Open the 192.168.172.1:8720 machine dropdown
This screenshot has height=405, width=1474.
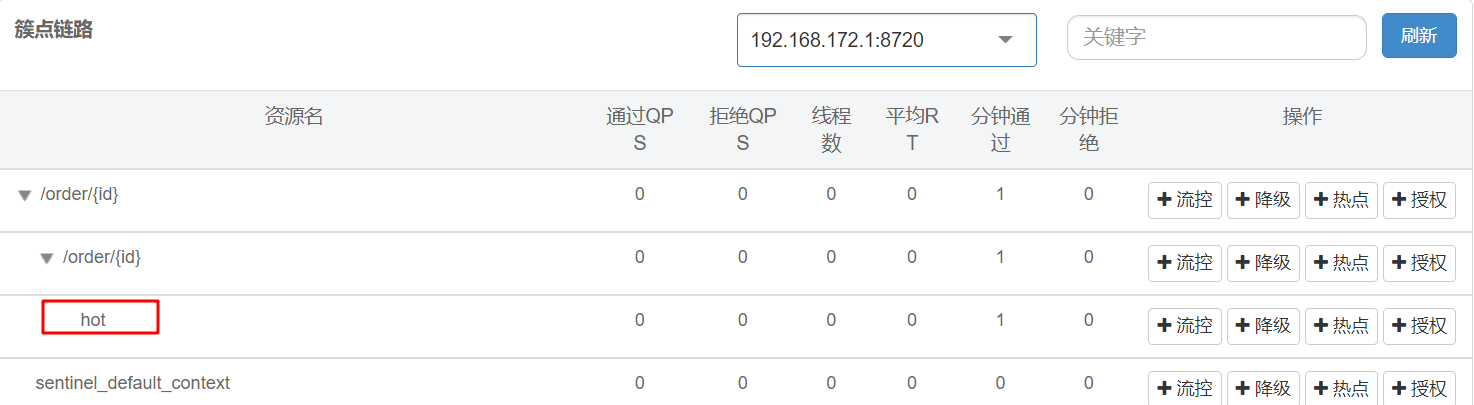pyautogui.click(x=886, y=40)
